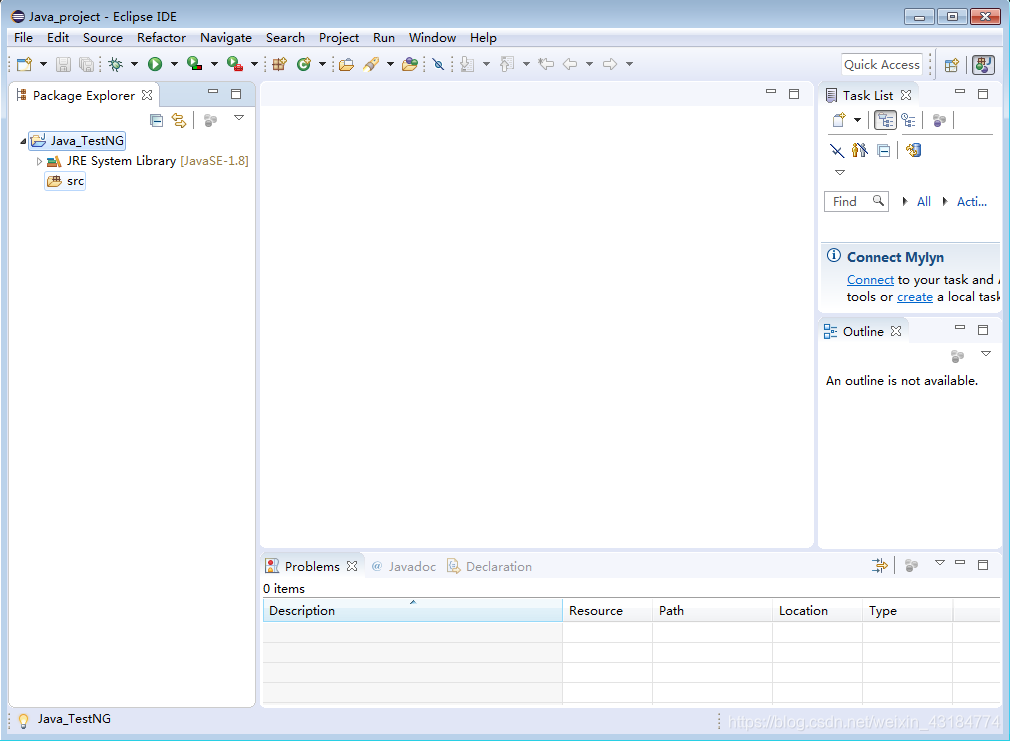
Task: Click the New Java Package icon
Action: tap(280, 64)
